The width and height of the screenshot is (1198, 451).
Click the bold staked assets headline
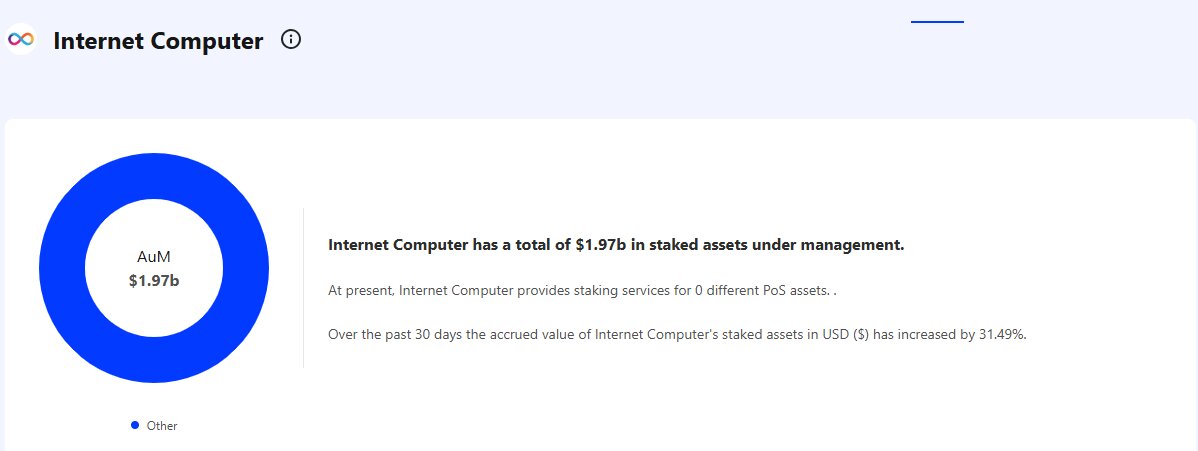tap(616, 245)
